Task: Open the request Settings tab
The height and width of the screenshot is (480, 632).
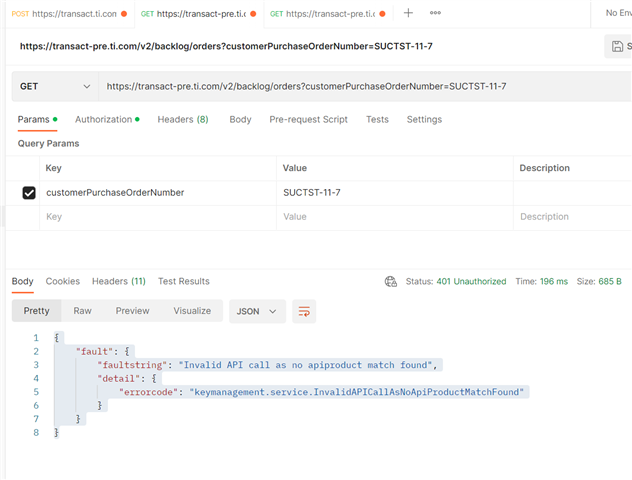Action: (424, 119)
